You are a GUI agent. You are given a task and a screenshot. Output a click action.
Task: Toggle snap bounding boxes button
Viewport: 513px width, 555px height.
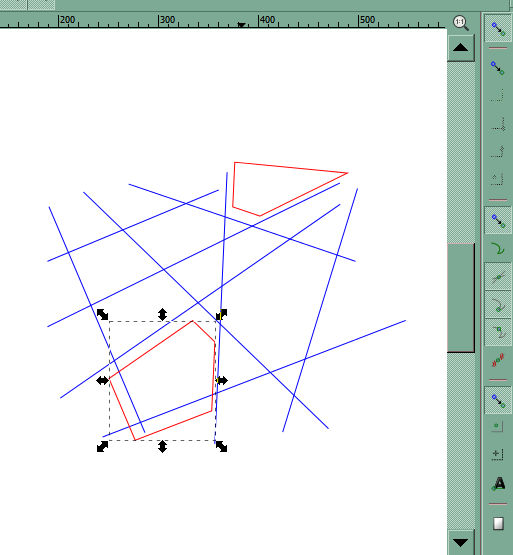coord(498,68)
